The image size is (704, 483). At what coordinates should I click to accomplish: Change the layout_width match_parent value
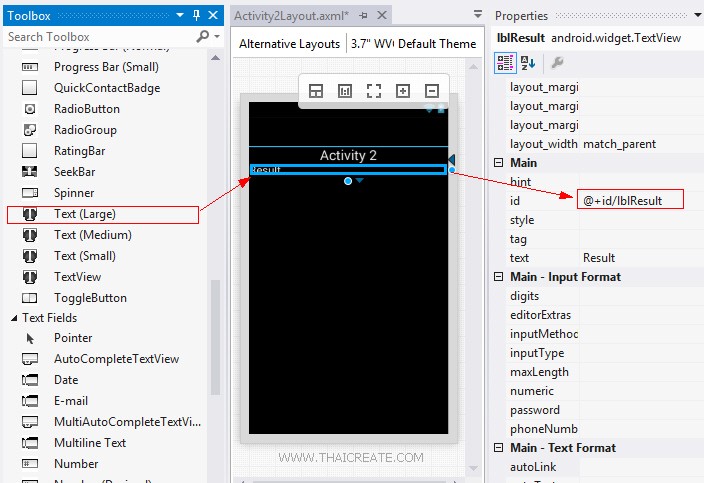641,144
